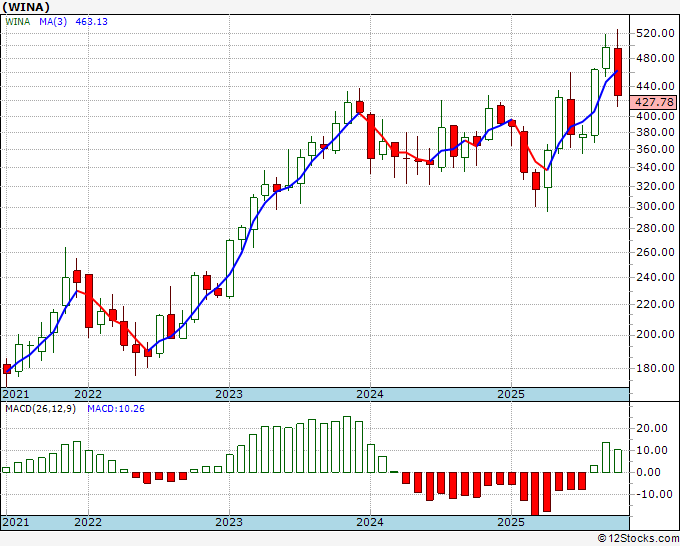Click the 440.00 price axis label
The image size is (680, 546).
point(655,86)
